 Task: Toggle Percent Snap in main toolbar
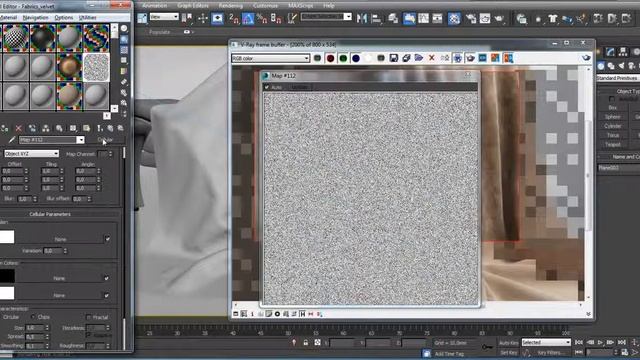(x=262, y=18)
